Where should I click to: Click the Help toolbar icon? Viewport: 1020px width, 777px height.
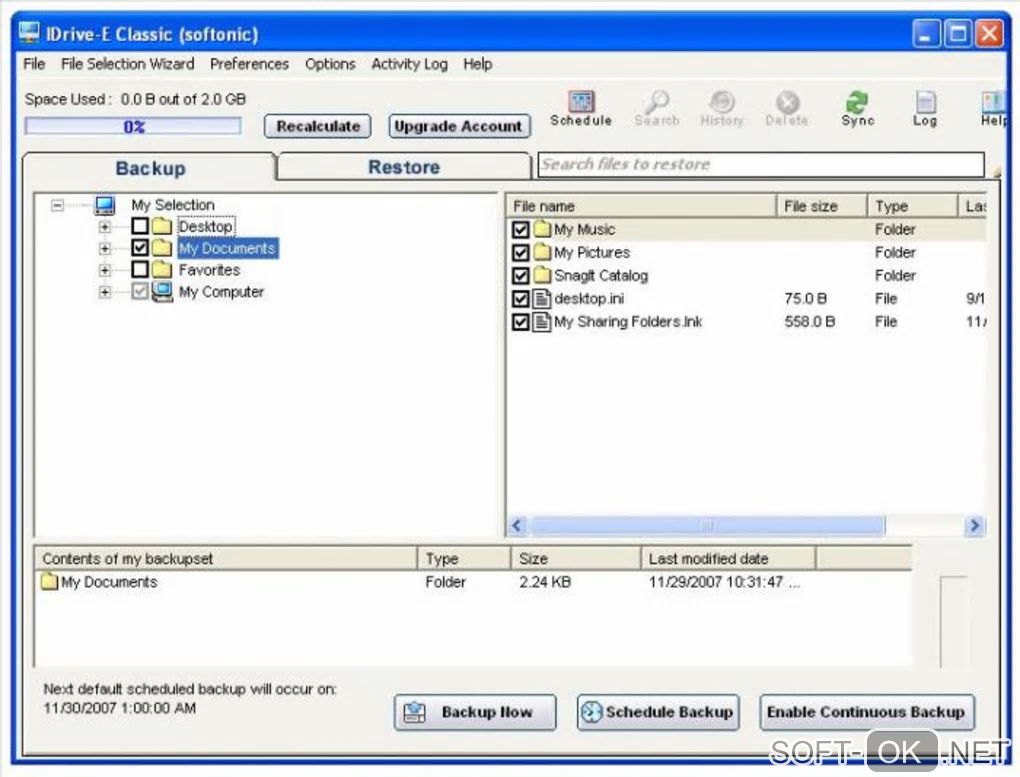(993, 109)
